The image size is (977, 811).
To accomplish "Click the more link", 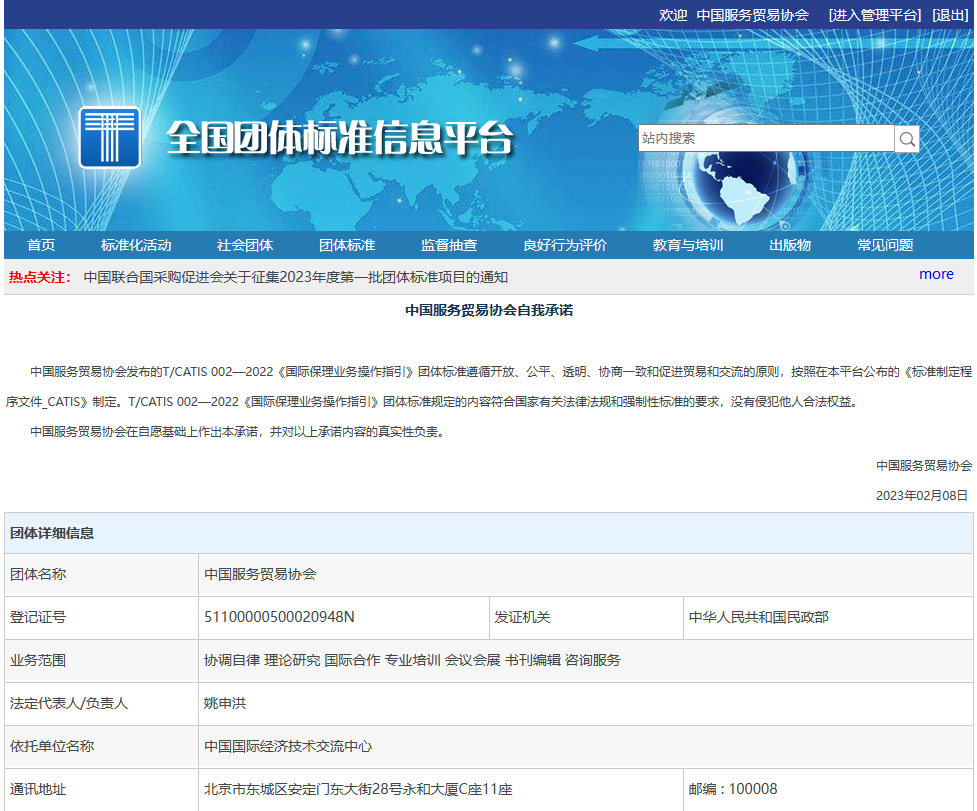I will tap(936, 274).
